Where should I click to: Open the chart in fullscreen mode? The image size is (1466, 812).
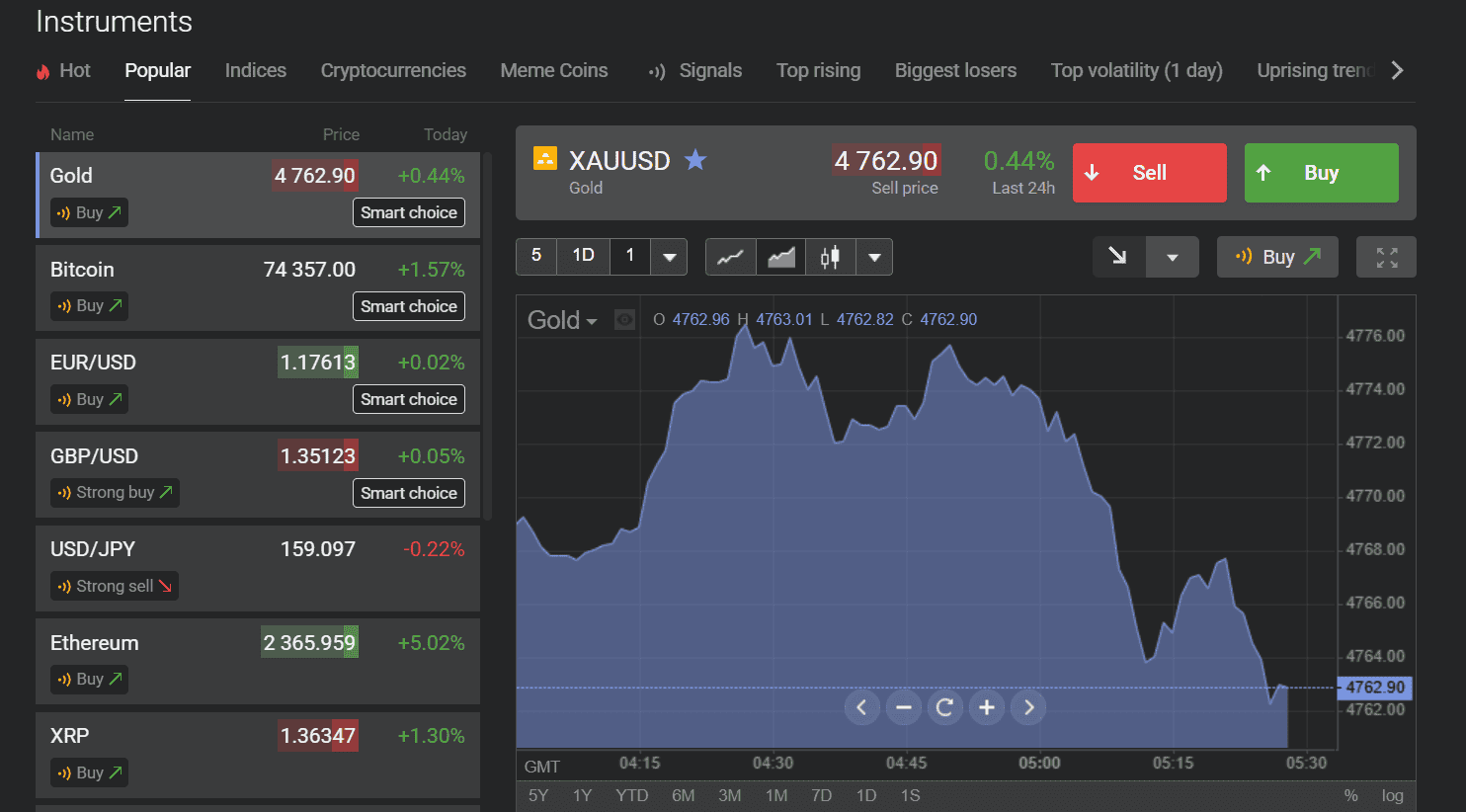click(x=1386, y=257)
